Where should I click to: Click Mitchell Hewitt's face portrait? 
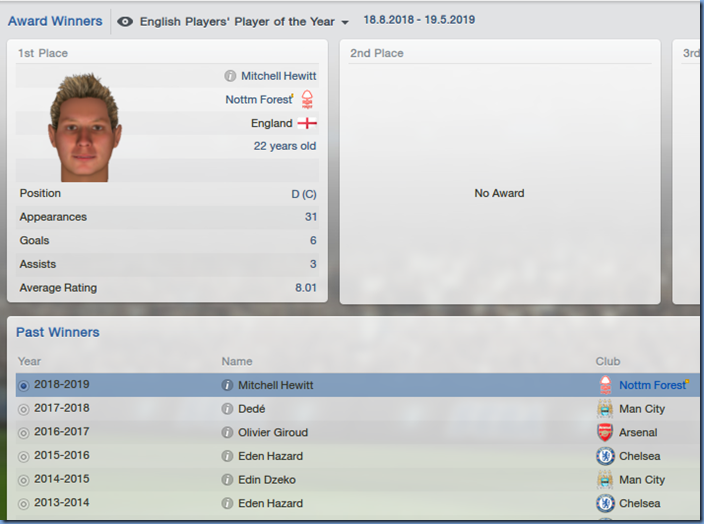[x=84, y=128]
